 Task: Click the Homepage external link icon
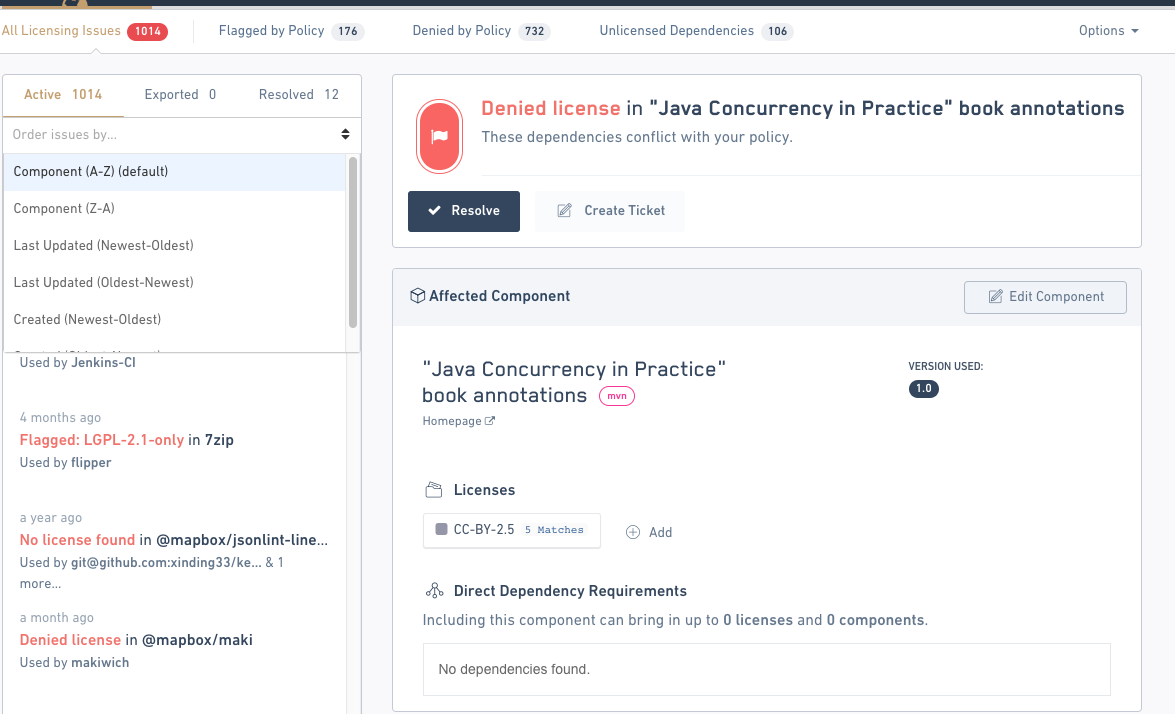[489, 421]
